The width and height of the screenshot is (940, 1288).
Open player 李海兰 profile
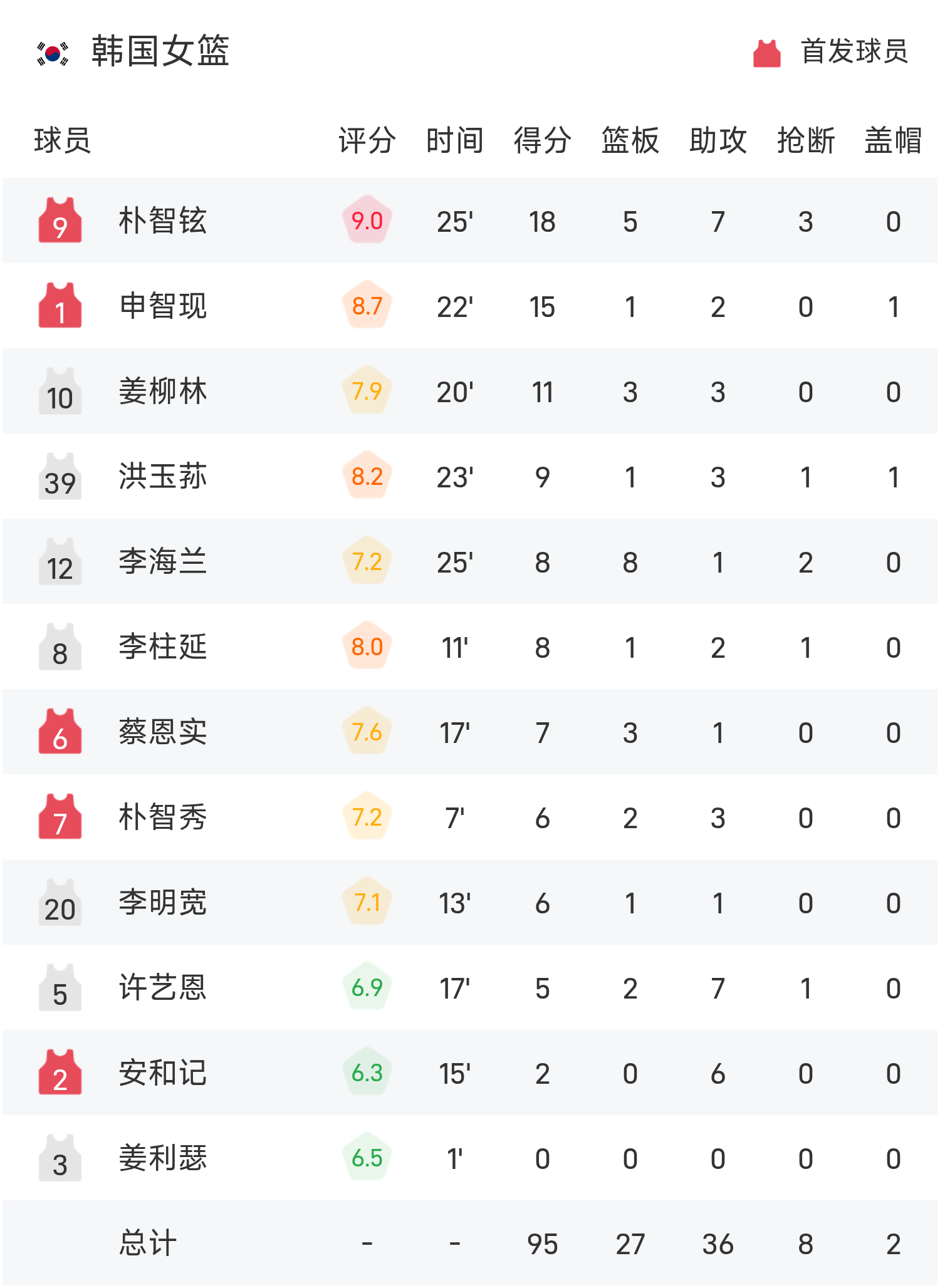point(163,562)
